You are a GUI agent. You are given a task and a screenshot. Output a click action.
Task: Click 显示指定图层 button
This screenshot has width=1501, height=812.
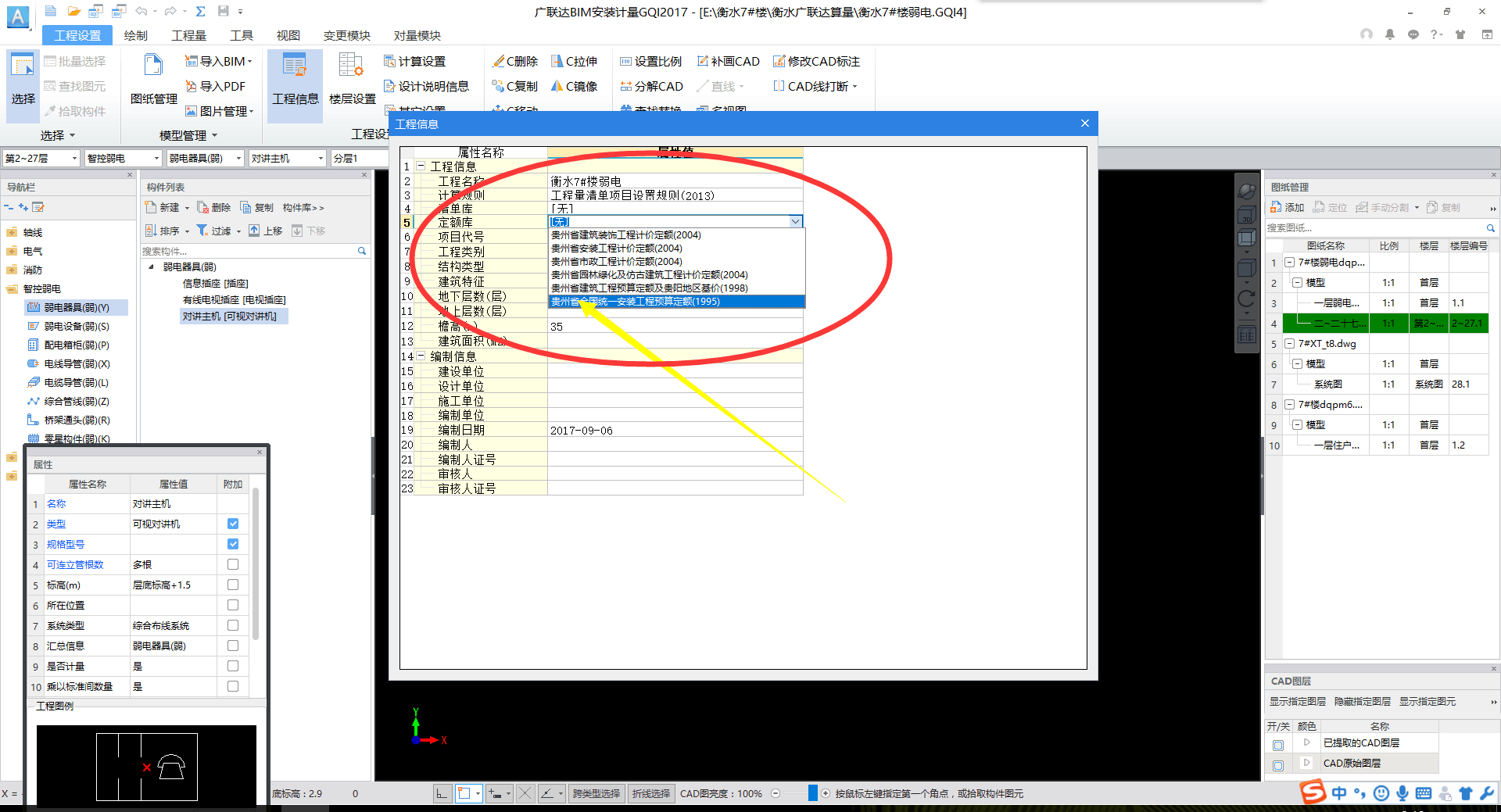(1298, 702)
